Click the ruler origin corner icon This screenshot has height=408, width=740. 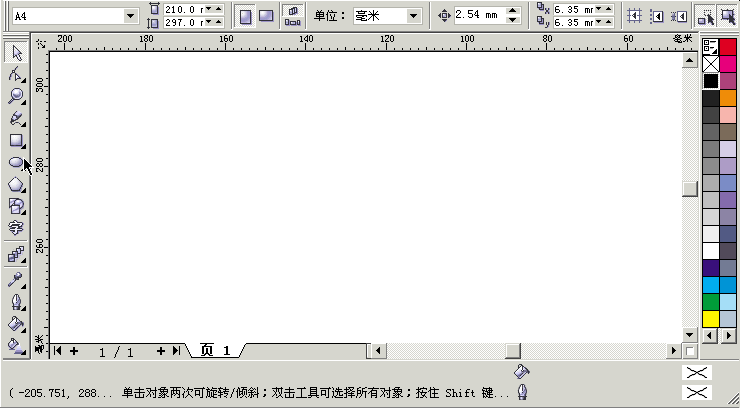click(42, 43)
